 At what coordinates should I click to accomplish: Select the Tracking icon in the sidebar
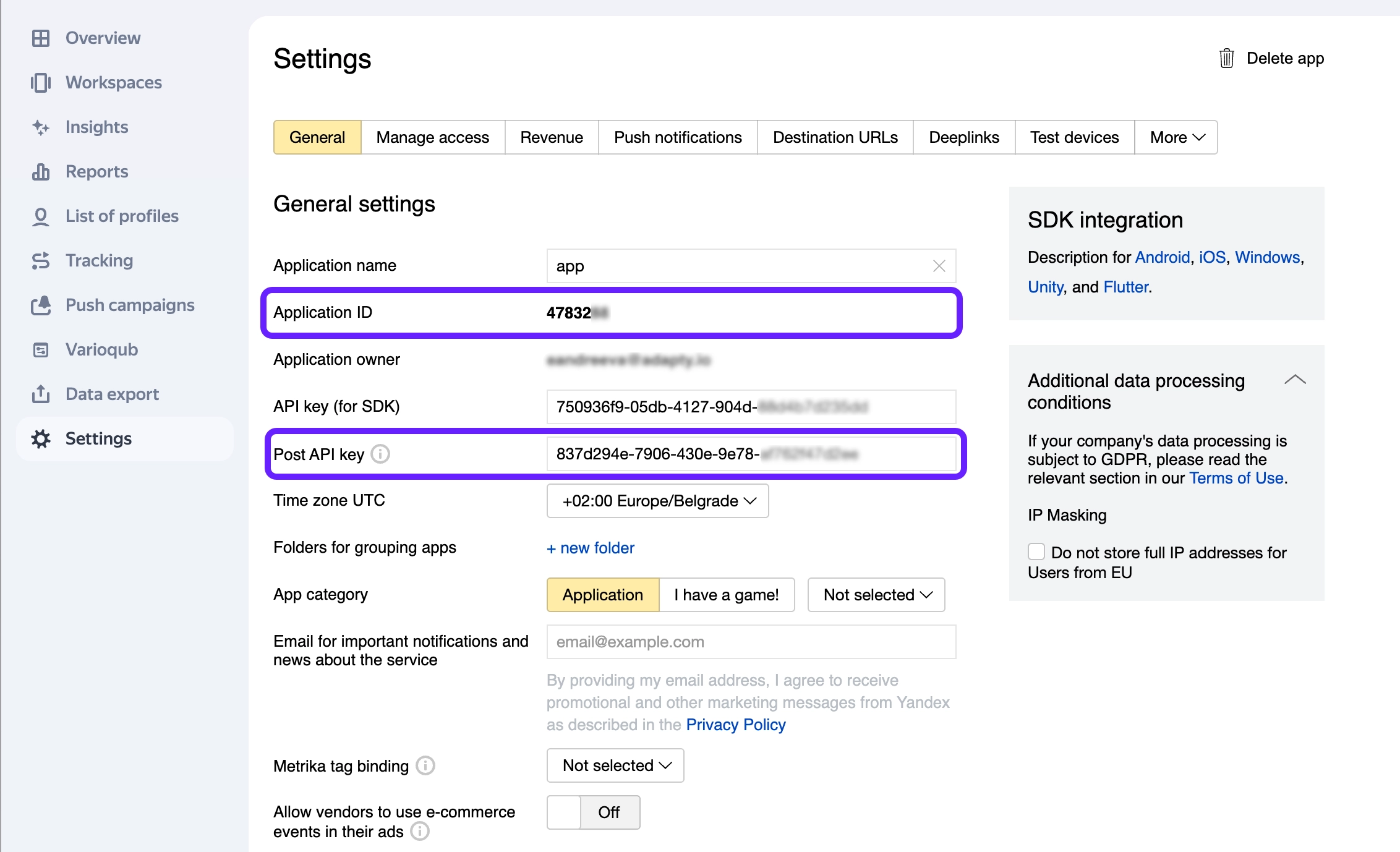point(41,260)
